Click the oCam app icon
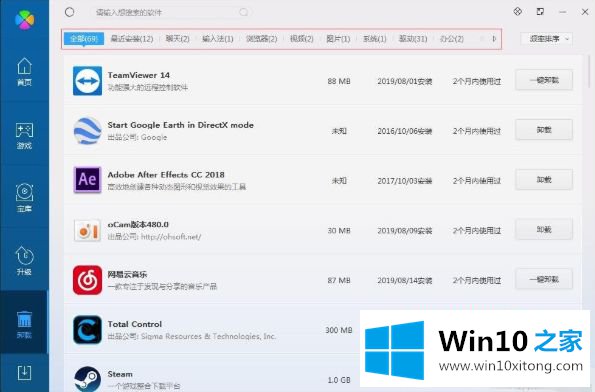Screen dimensions: 595x392 (x=87, y=230)
